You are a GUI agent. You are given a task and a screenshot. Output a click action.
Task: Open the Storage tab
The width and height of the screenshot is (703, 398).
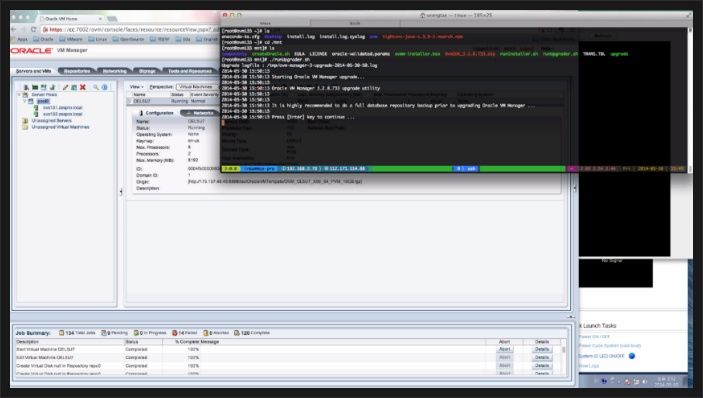[147, 71]
